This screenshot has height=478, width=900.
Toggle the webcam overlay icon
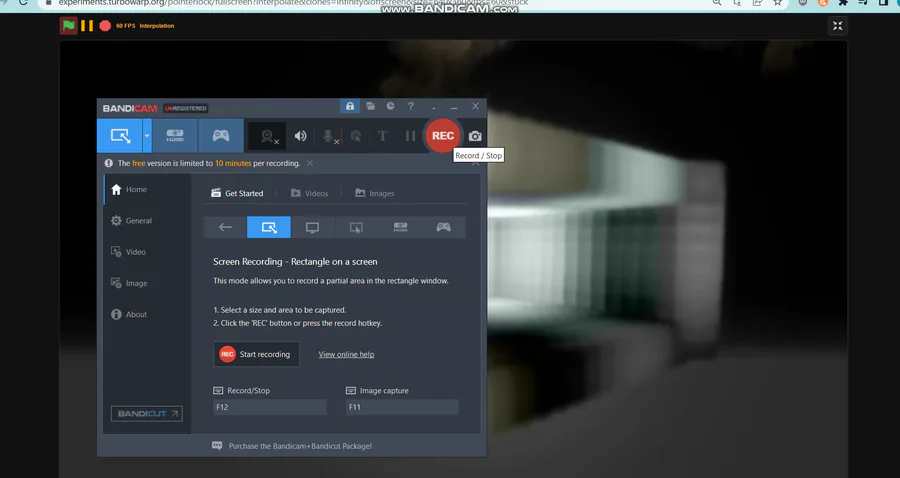click(268, 137)
